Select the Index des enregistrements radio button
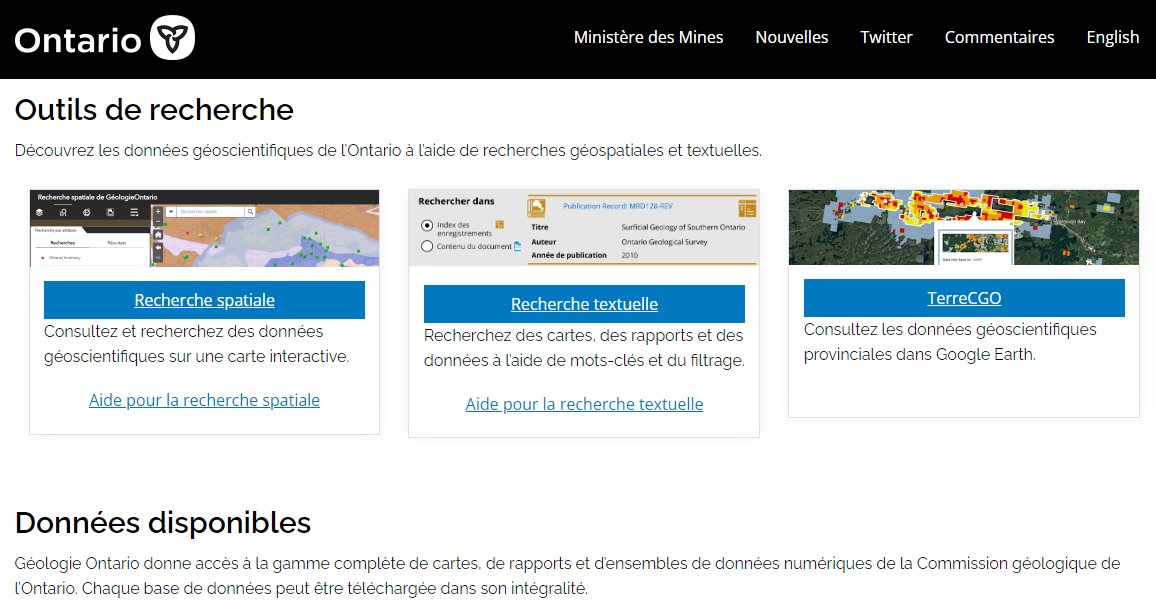Viewport: 1156px width, 615px height. click(427, 227)
